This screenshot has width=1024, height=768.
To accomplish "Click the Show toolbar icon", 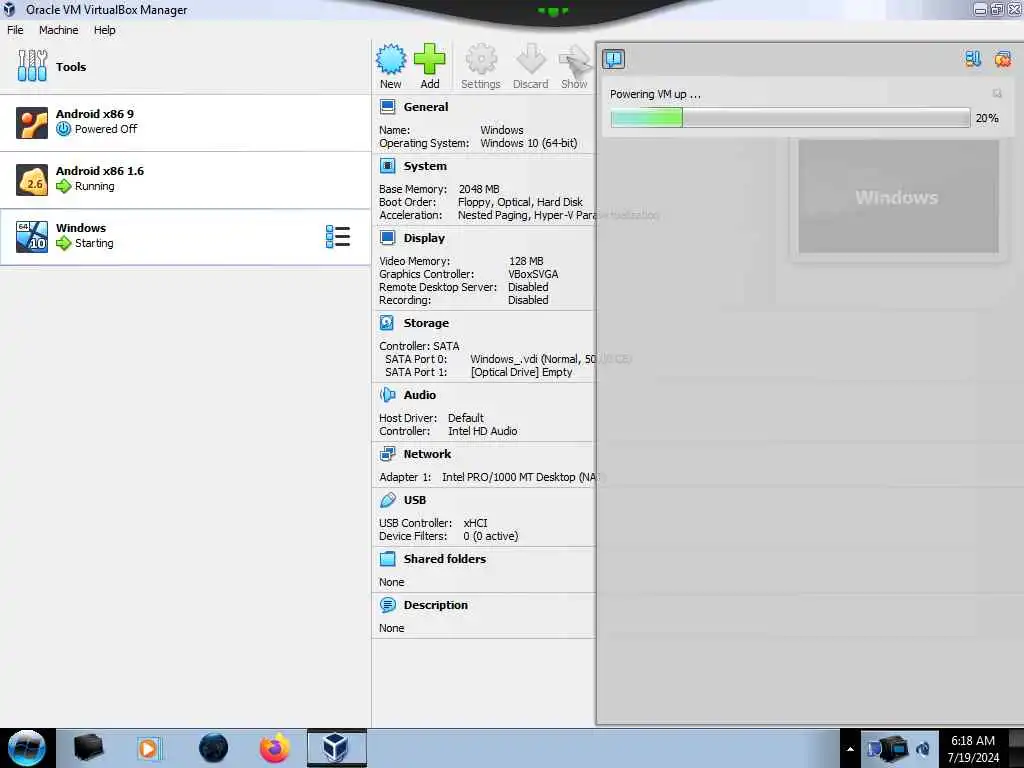I will (x=575, y=59).
